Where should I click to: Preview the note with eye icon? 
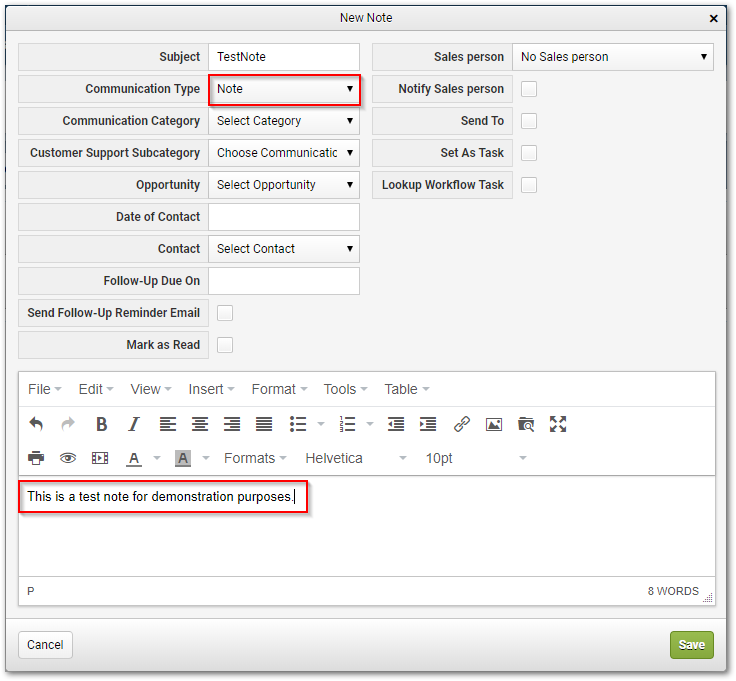68,458
